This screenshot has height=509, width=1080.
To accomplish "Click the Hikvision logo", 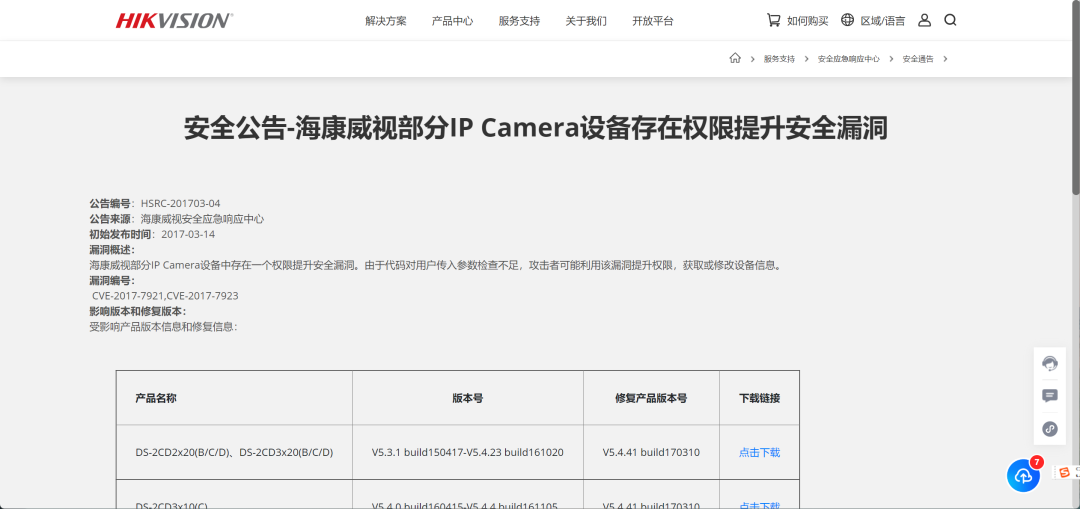I will tap(174, 21).
